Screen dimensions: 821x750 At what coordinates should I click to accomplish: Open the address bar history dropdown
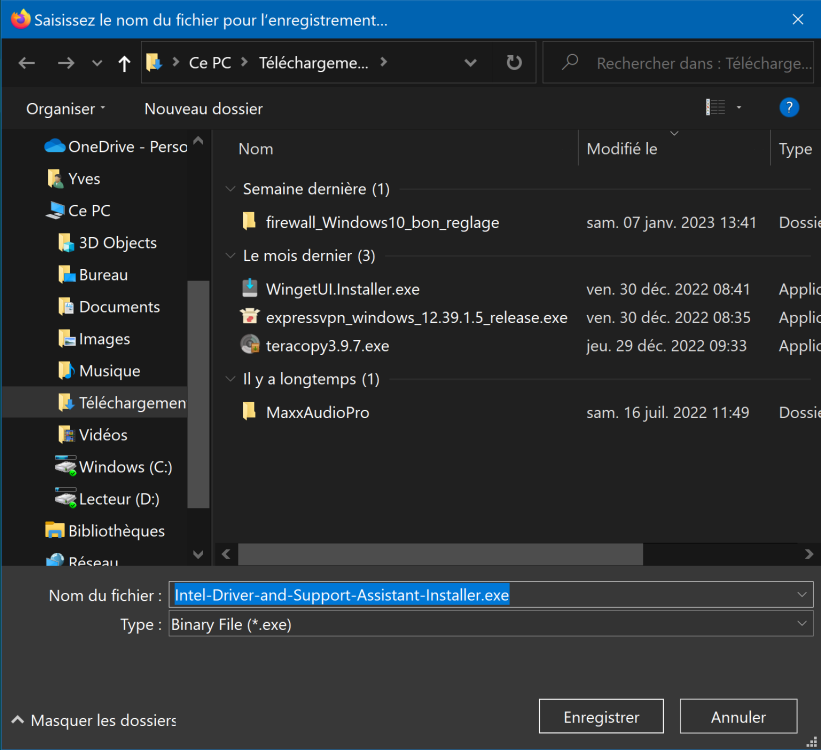pos(471,63)
